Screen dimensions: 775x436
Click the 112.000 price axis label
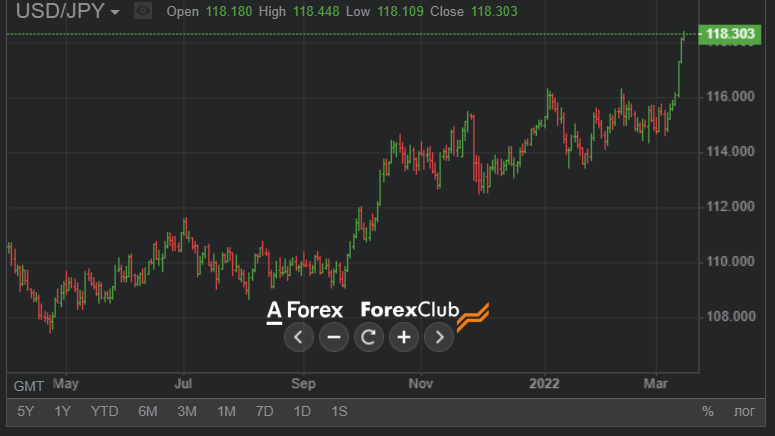click(731, 206)
